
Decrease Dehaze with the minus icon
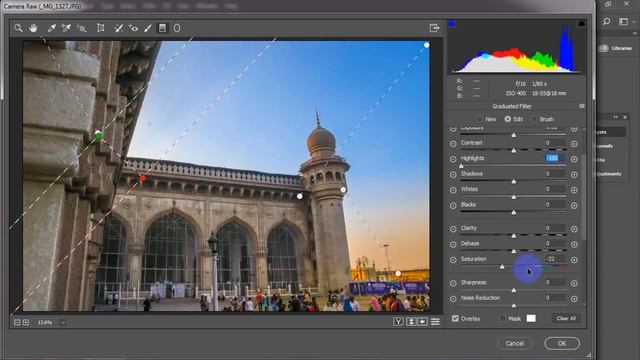coord(453,244)
